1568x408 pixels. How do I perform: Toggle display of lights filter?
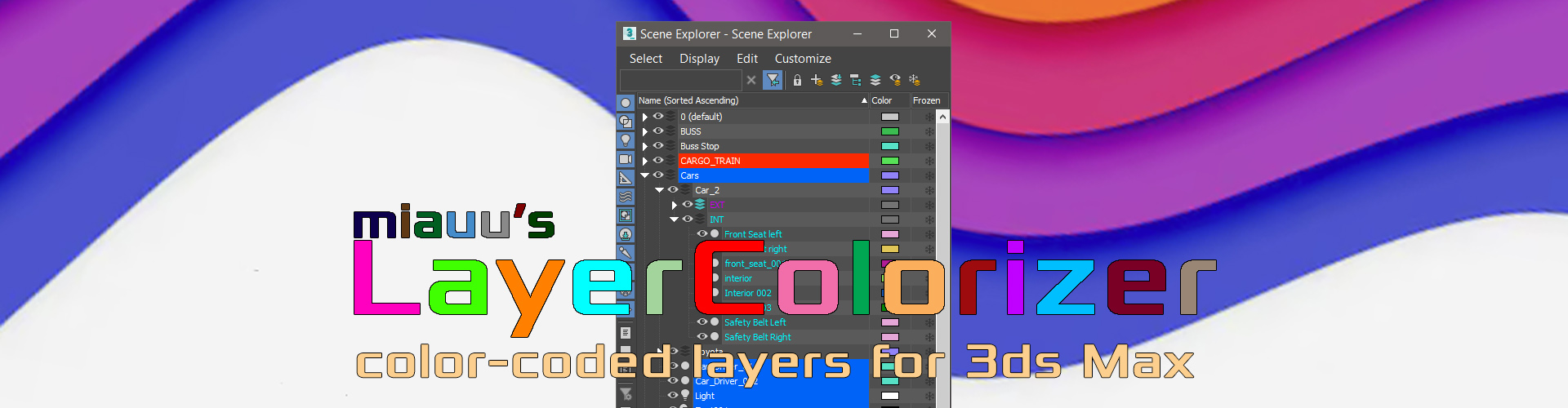tap(626, 140)
